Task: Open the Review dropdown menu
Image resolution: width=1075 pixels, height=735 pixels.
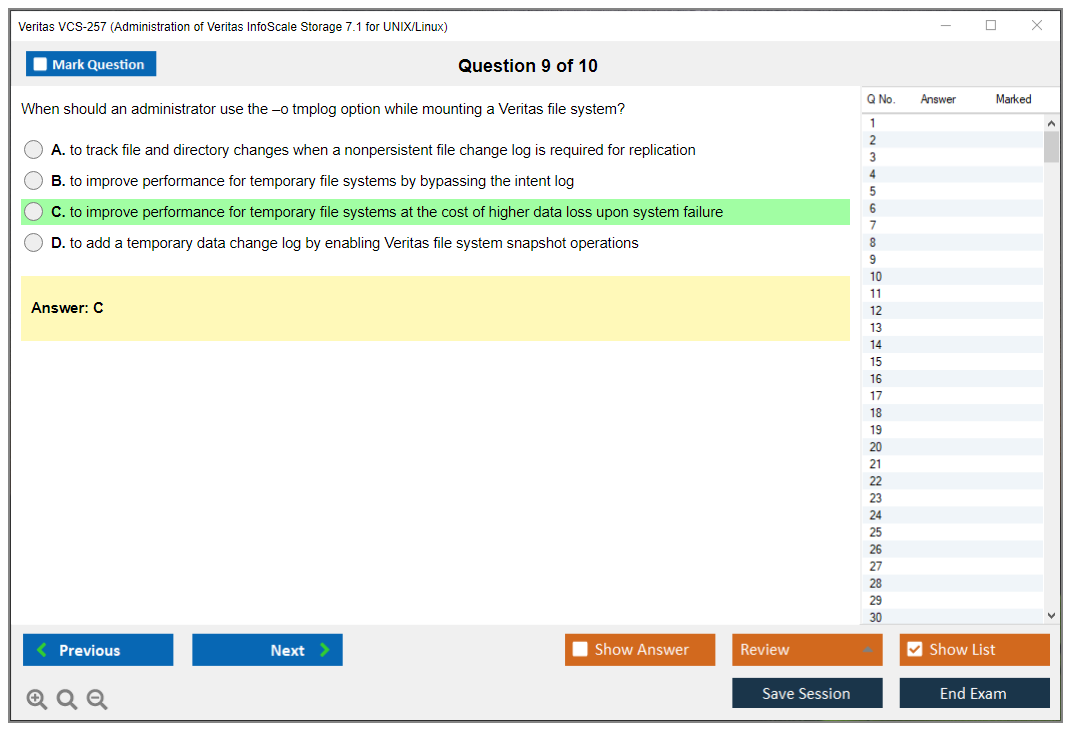Action: [x=806, y=650]
